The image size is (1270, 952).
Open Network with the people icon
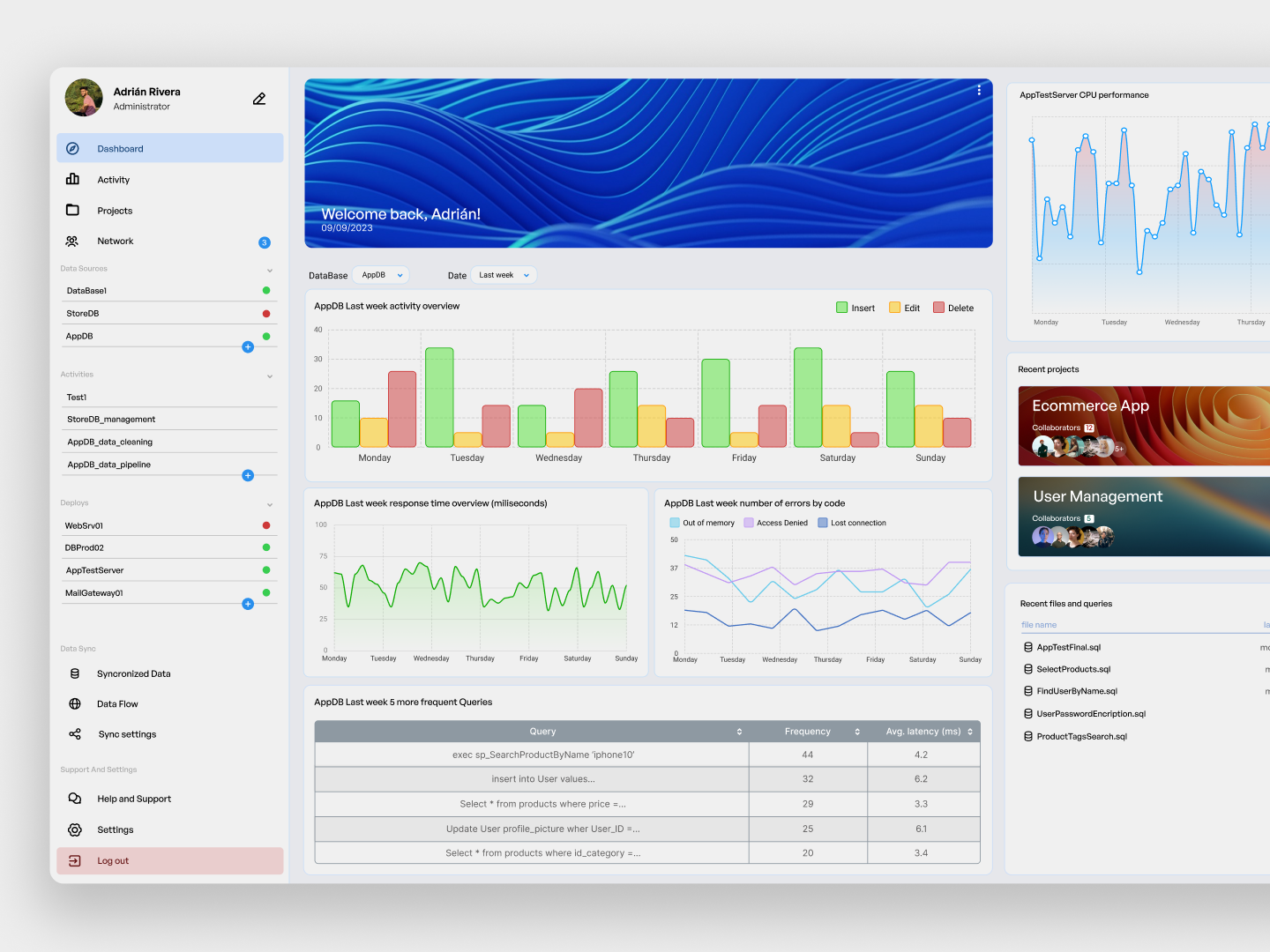coord(74,241)
